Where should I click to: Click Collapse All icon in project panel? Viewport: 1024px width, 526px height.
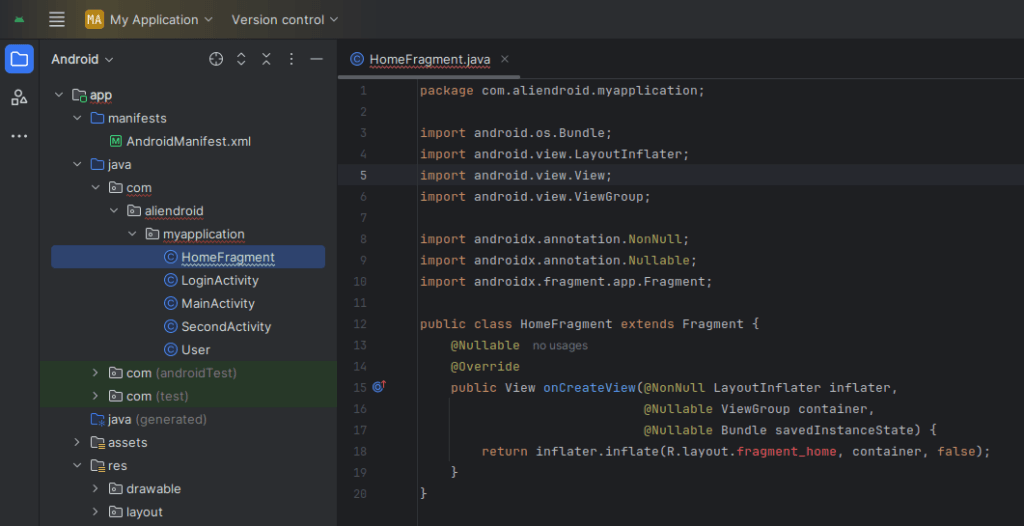click(266, 59)
